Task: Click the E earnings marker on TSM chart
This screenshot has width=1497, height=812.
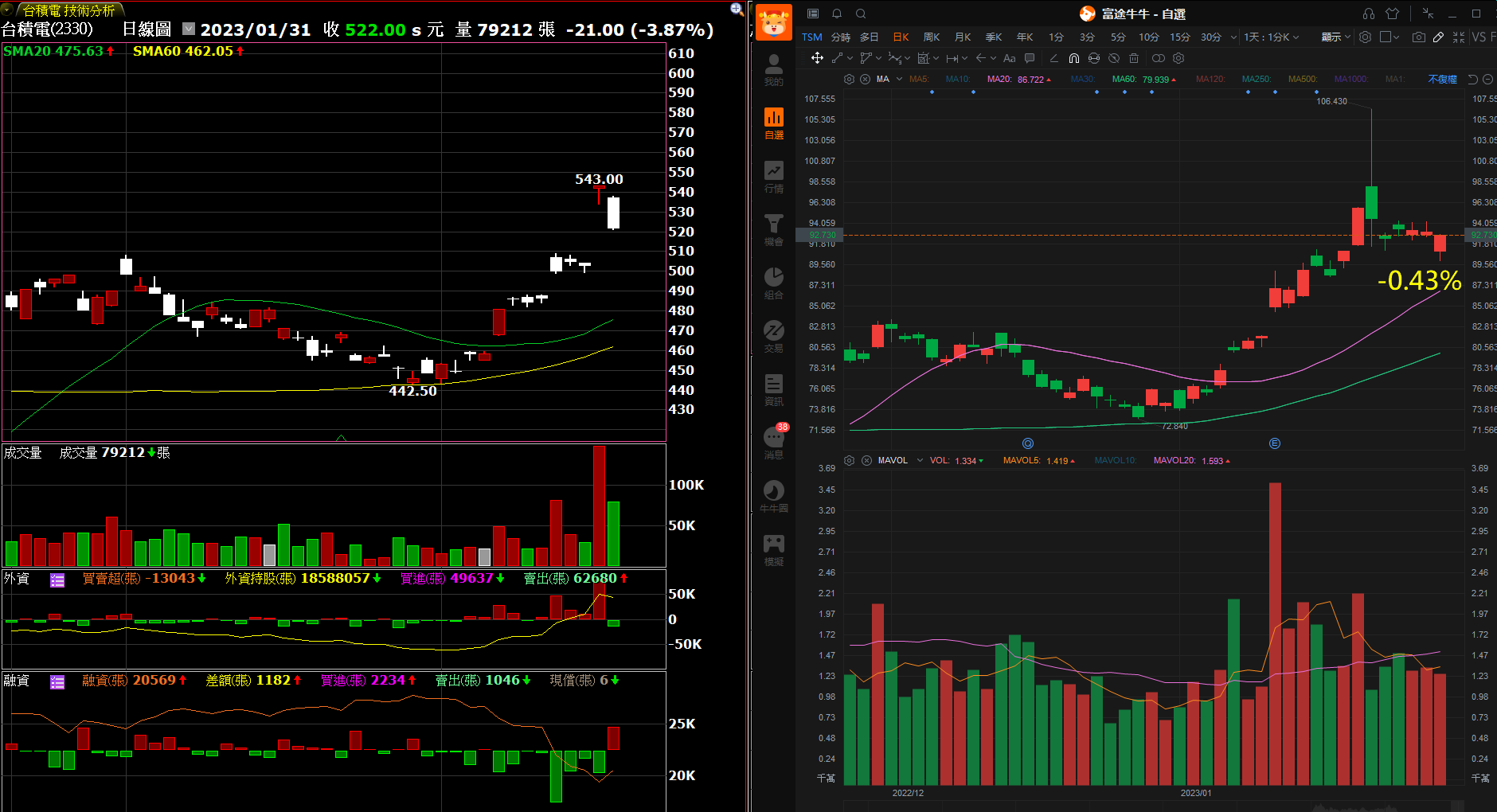Action: (1275, 443)
